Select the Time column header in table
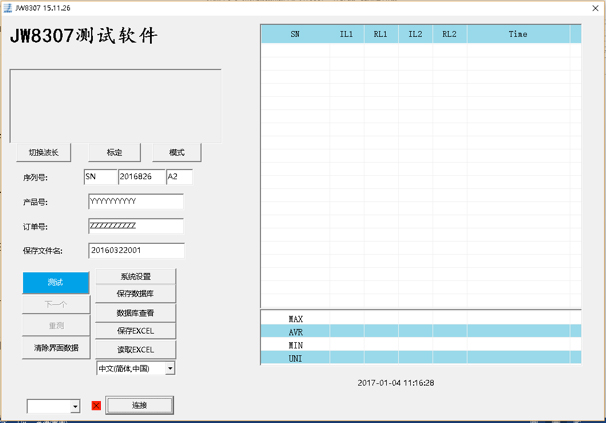 pyautogui.click(x=517, y=34)
